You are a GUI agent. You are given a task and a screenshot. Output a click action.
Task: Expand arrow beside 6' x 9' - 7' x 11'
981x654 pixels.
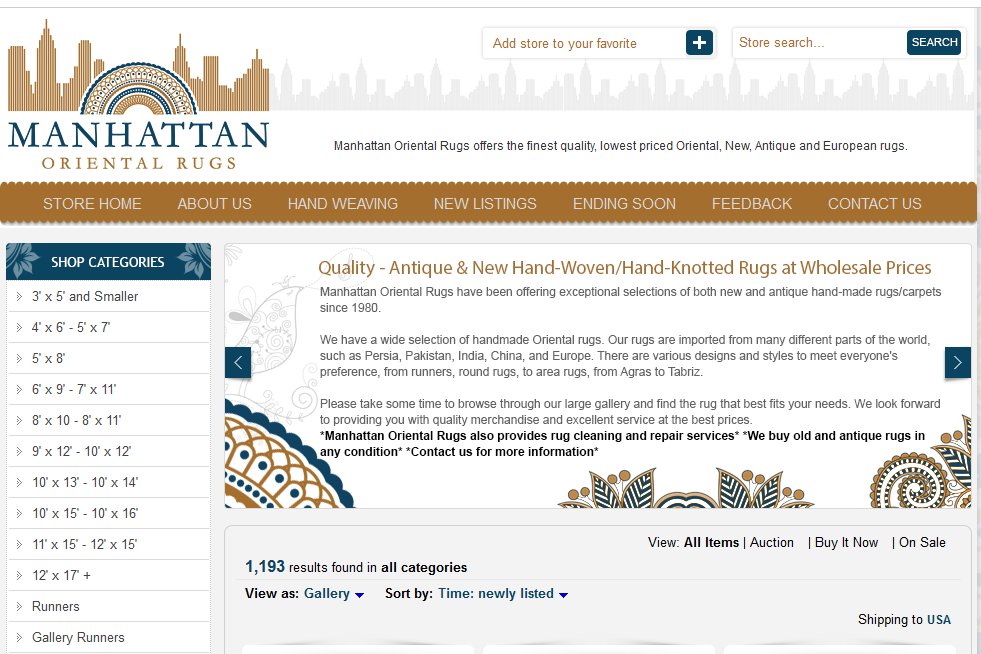19,389
